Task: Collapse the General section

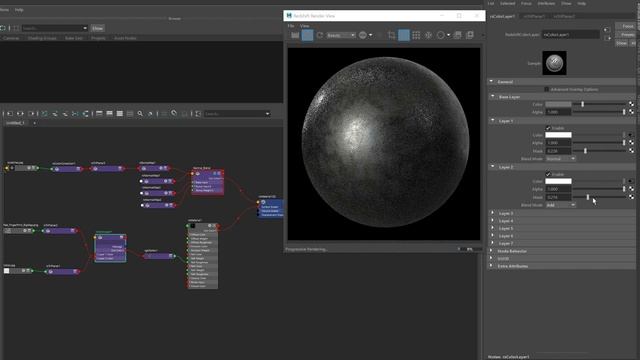Action: click(492, 82)
